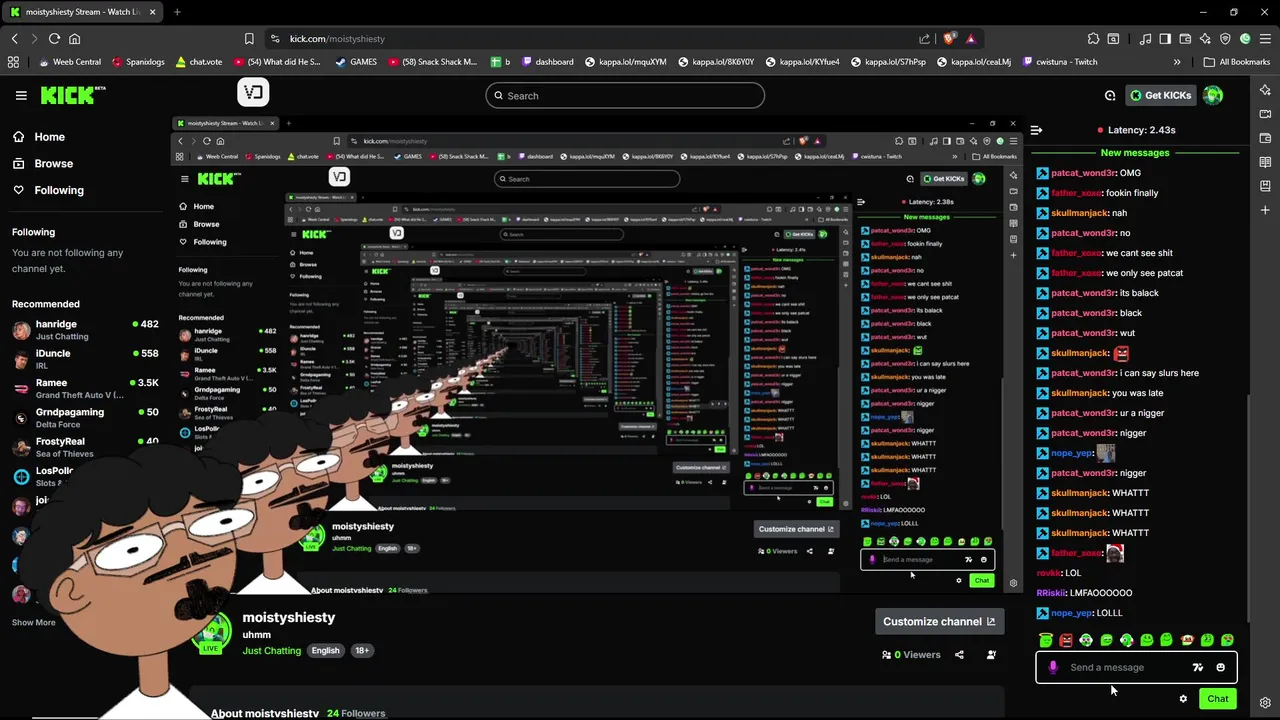The height and width of the screenshot is (720, 1280).
Task: Toggle the browser sidebar panel icon
Action: coord(1165,38)
